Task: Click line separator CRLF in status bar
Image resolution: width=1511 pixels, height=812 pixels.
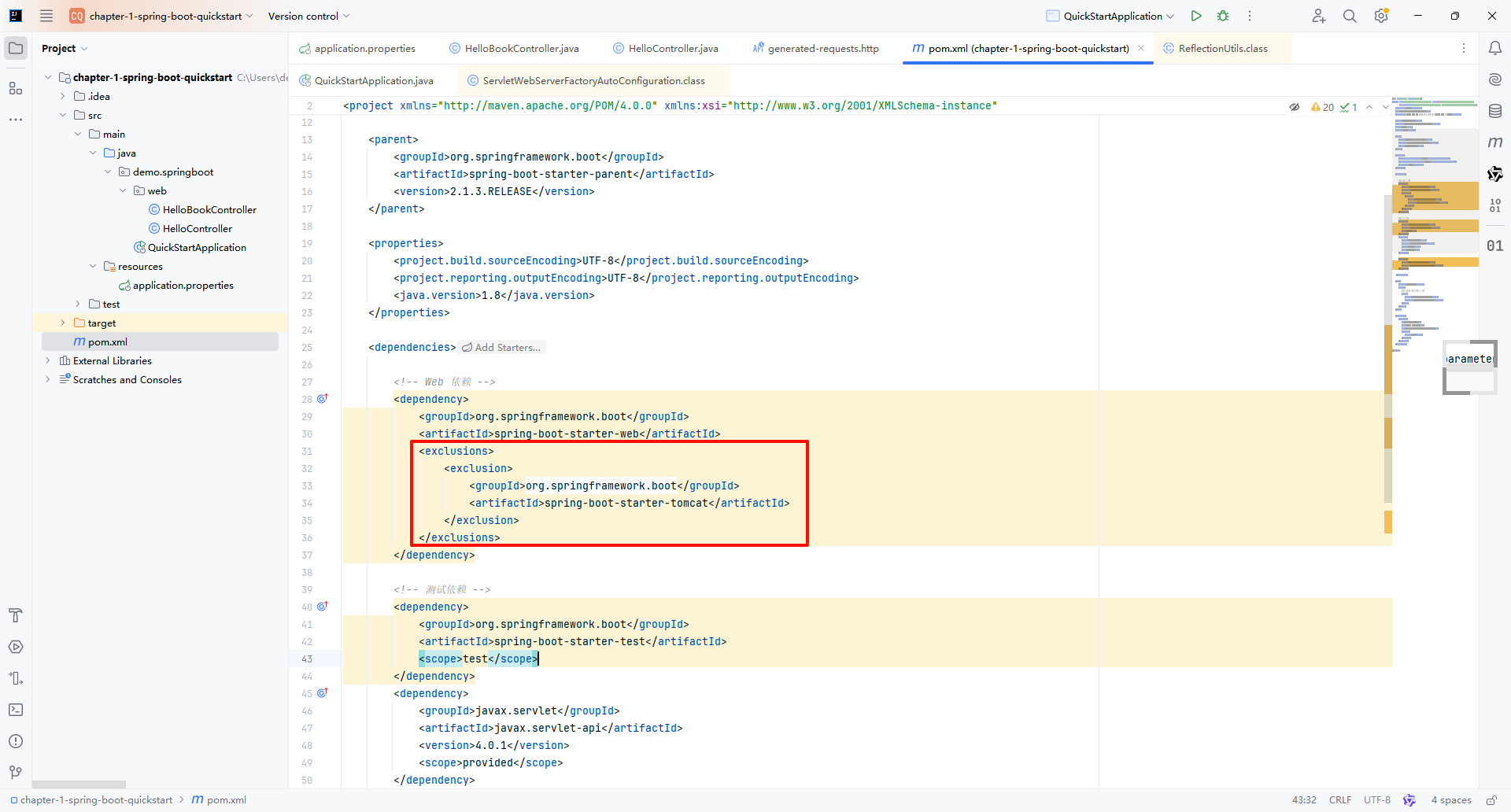Action: [x=1340, y=800]
